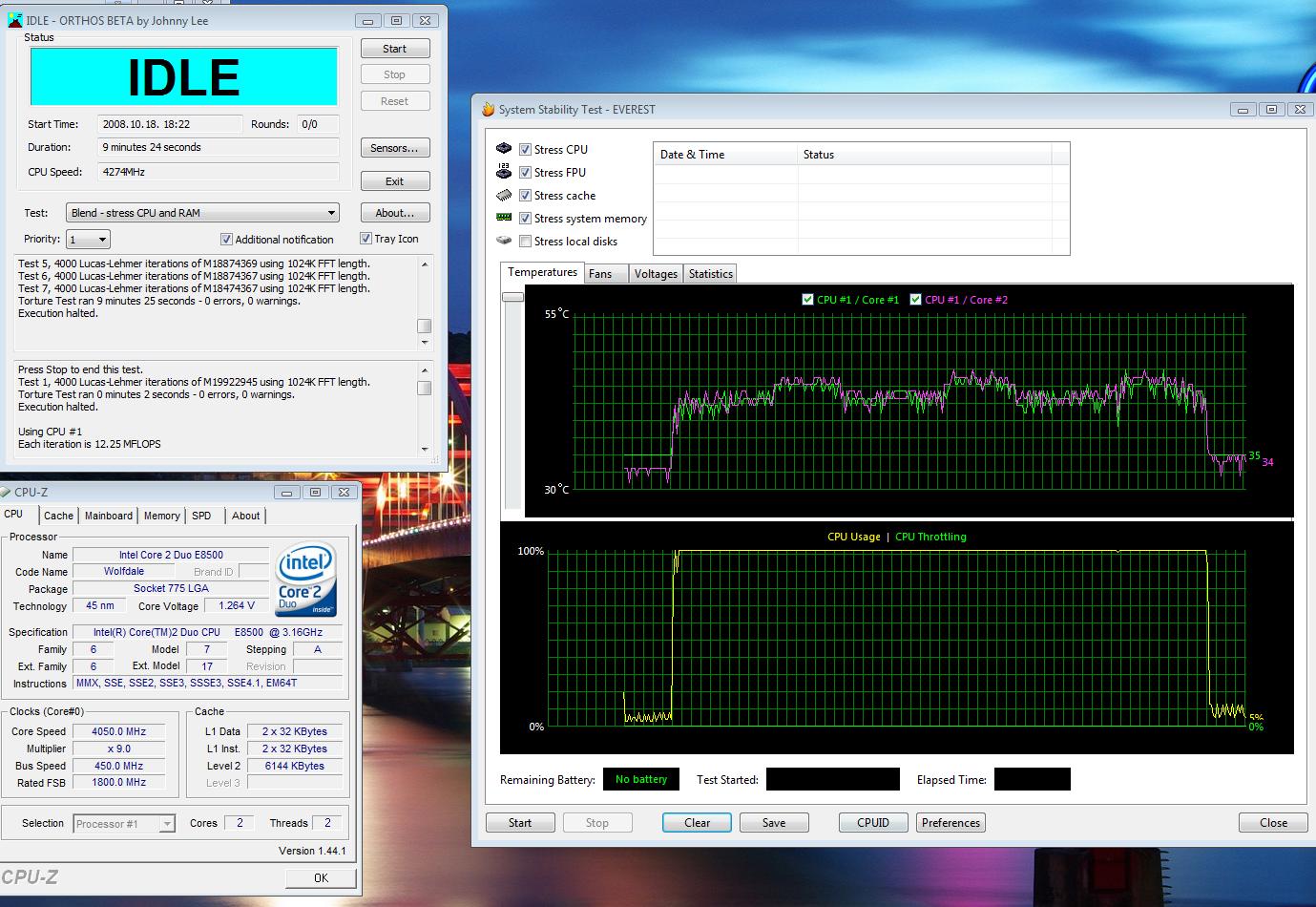Toggle CPU #1 / Core #2 graph checkbox
The image size is (1316, 907).
916,300
